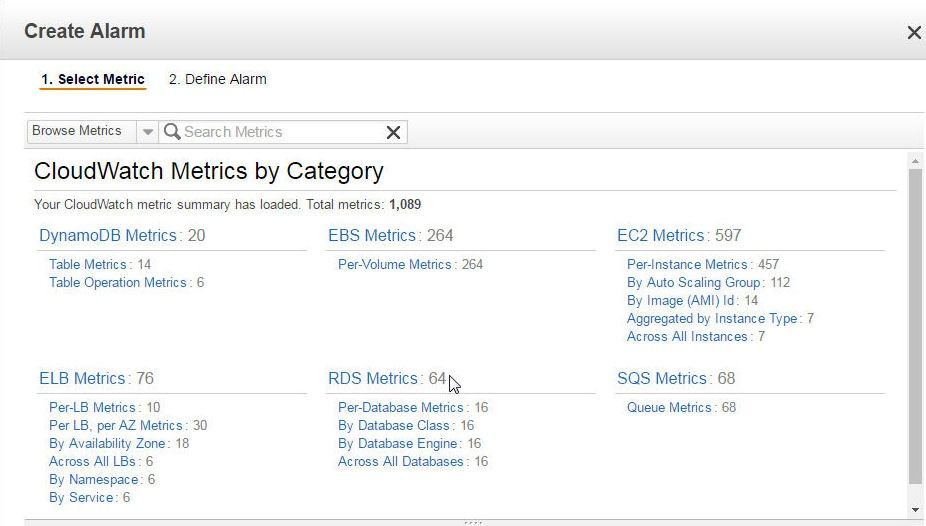Click the Browse Metrics combo box label
The height and width of the screenshot is (526, 926).
77,131
